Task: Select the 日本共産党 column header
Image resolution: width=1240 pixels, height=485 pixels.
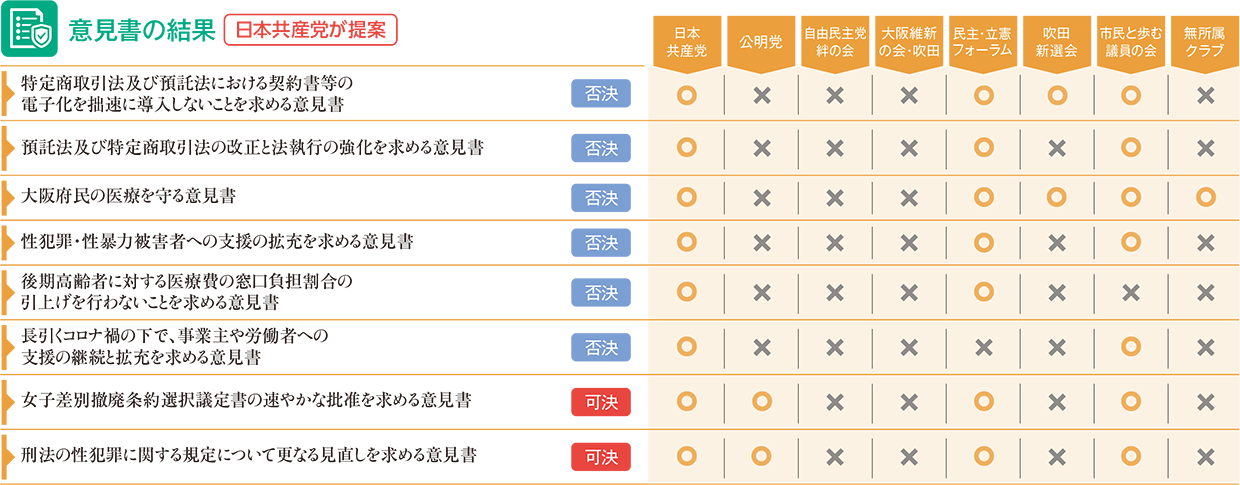Action: (x=687, y=43)
